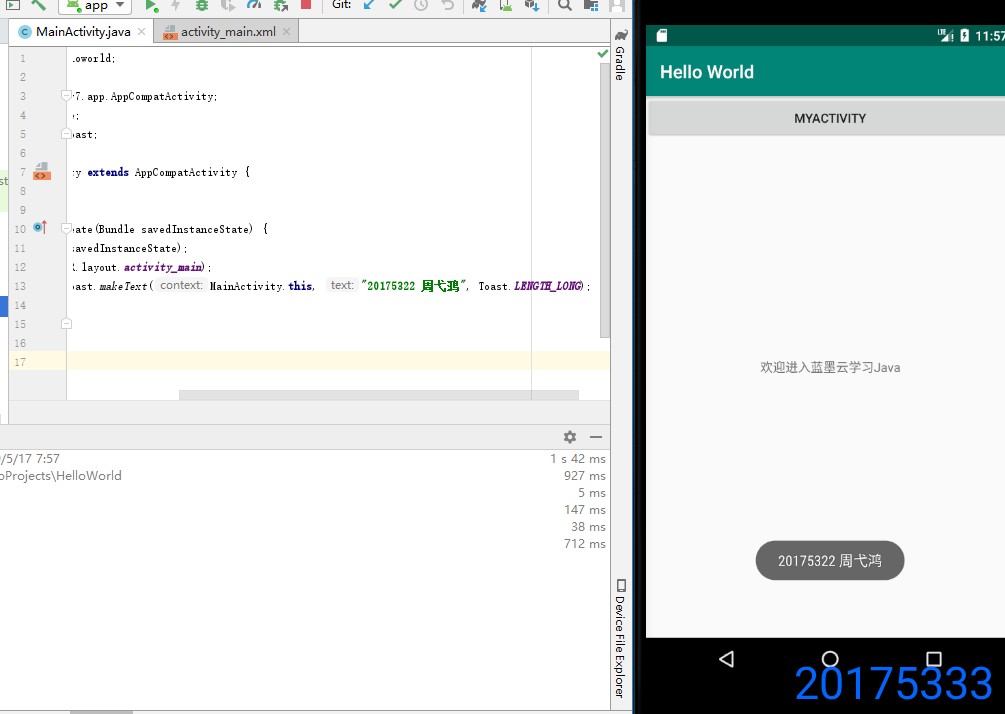Show Git history with the clock icon
The image size is (1005, 714).
pos(421,6)
